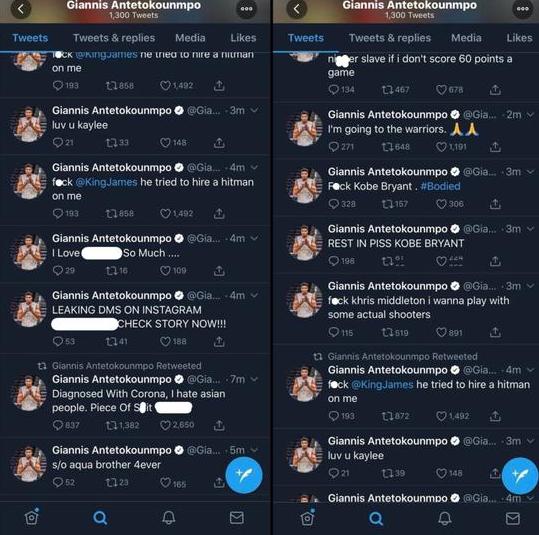Tap back arrow on left screenshot header
Screen dimensions: 539x535
click(21, 9)
